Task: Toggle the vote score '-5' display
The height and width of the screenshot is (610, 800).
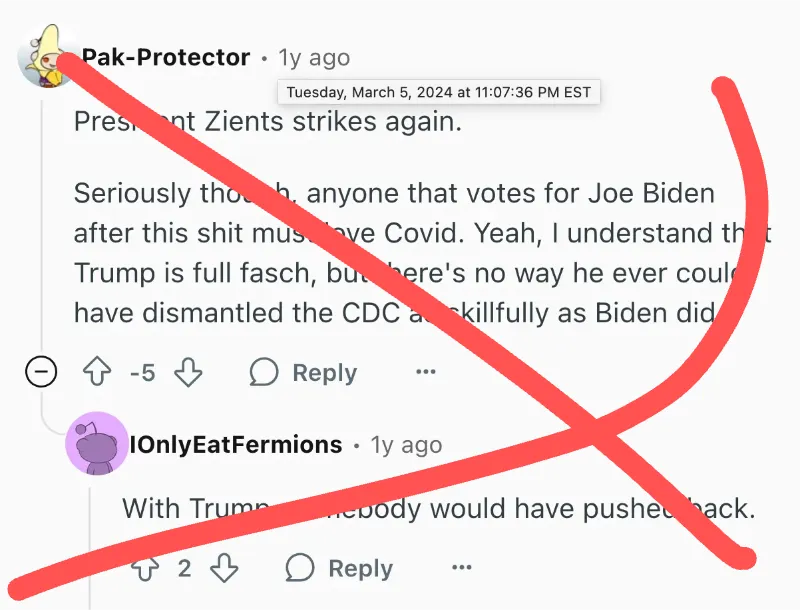Action: pos(143,372)
